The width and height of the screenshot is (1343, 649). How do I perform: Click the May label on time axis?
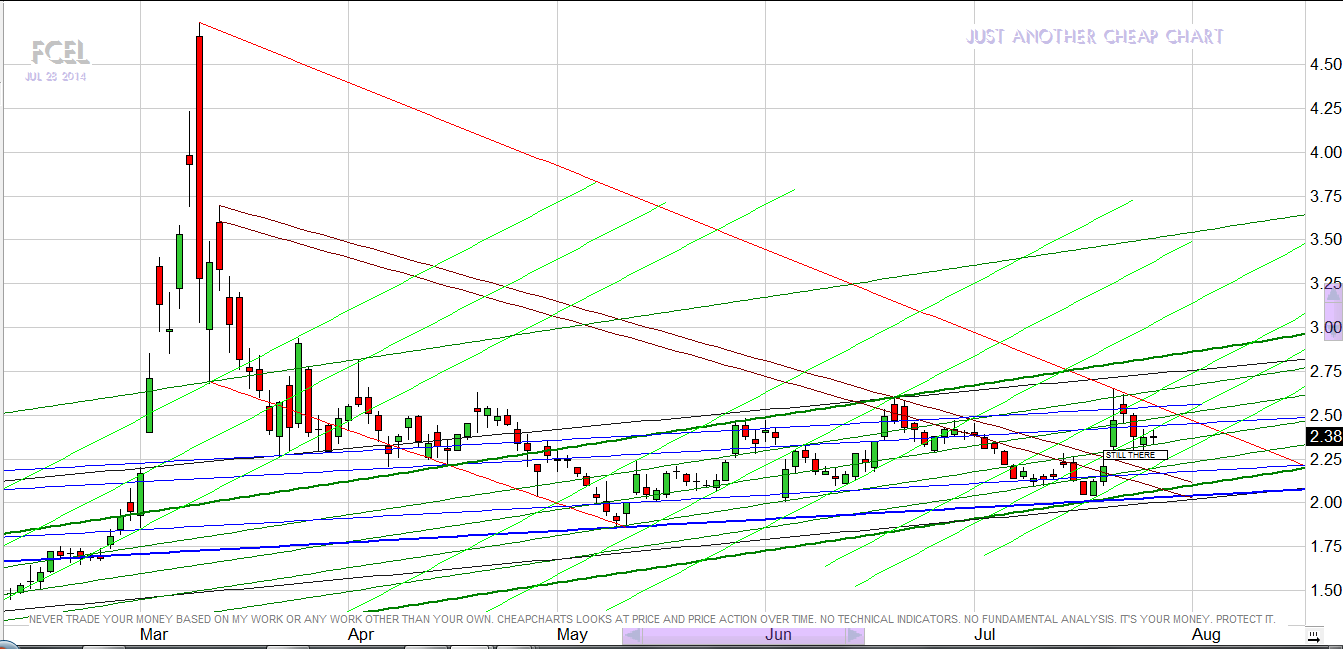tap(572, 635)
